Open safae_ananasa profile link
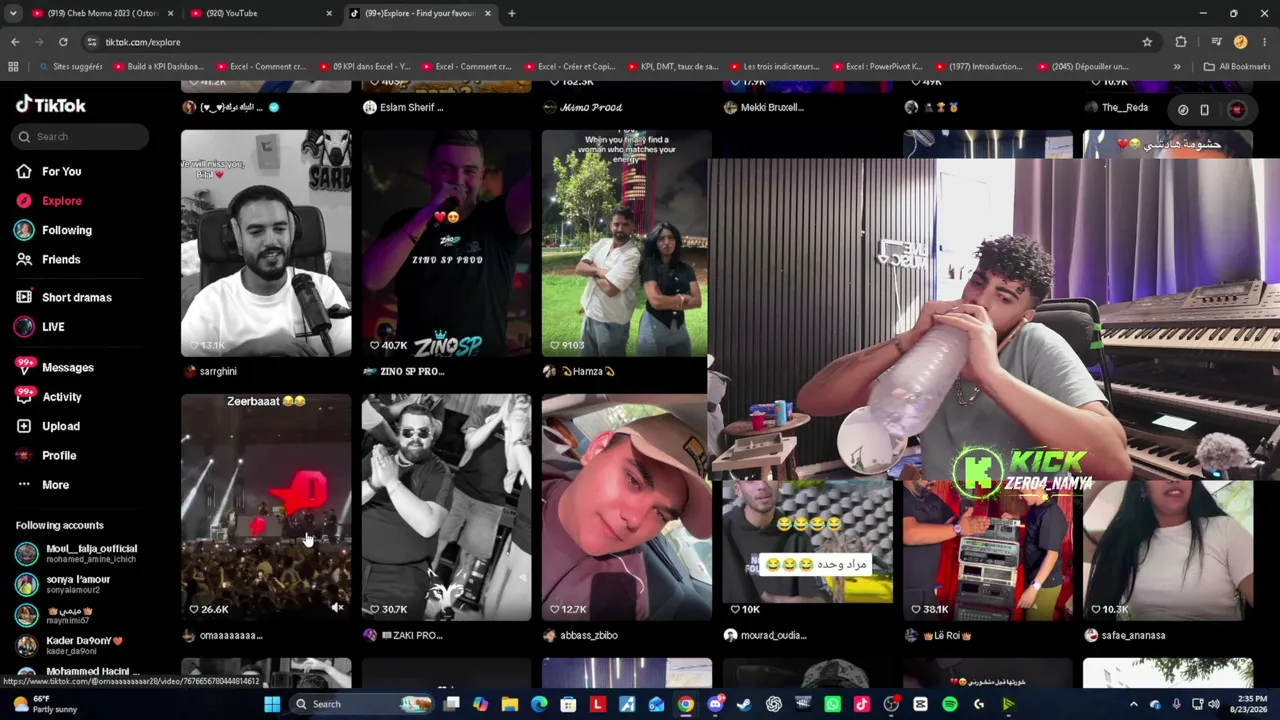Image resolution: width=1280 pixels, height=720 pixels. (1132, 635)
